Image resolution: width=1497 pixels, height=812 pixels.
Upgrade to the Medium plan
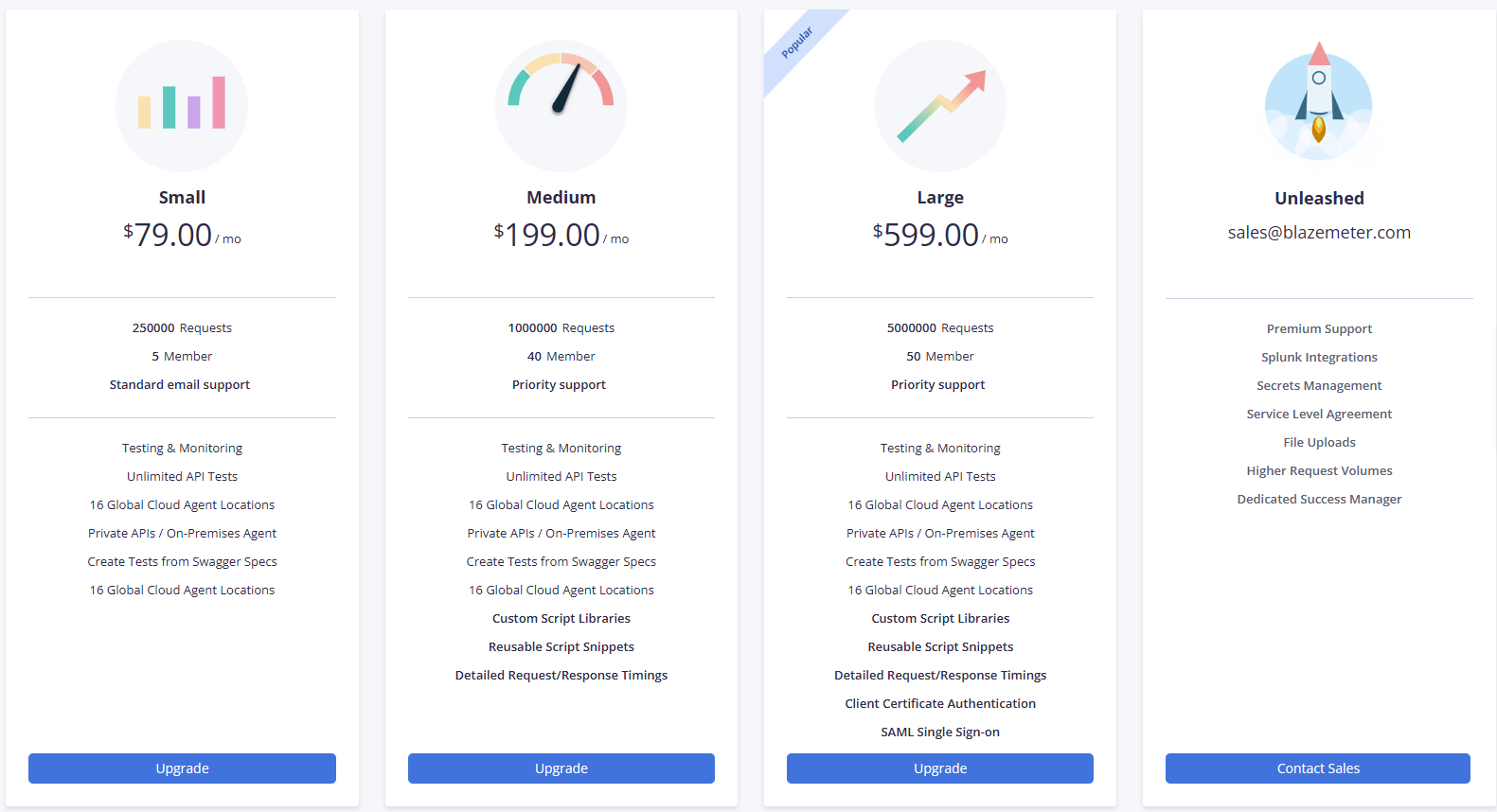point(561,768)
